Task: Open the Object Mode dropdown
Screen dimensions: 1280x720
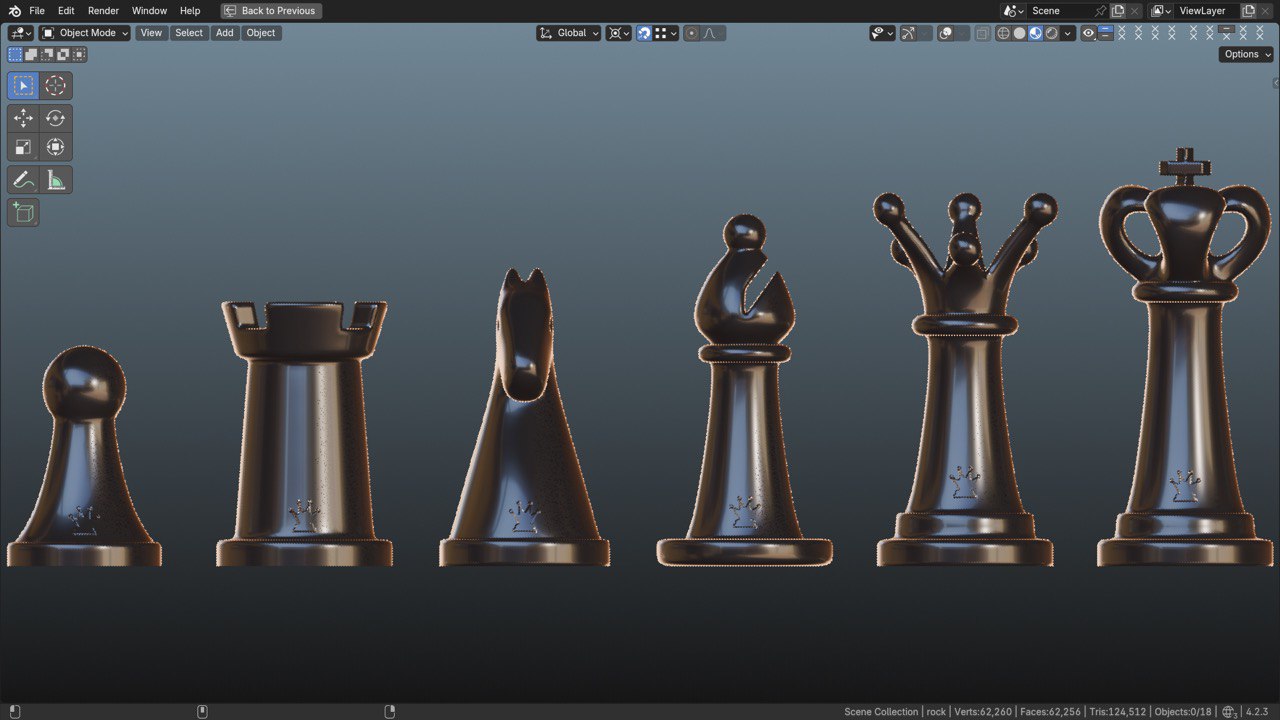Action: tap(85, 33)
